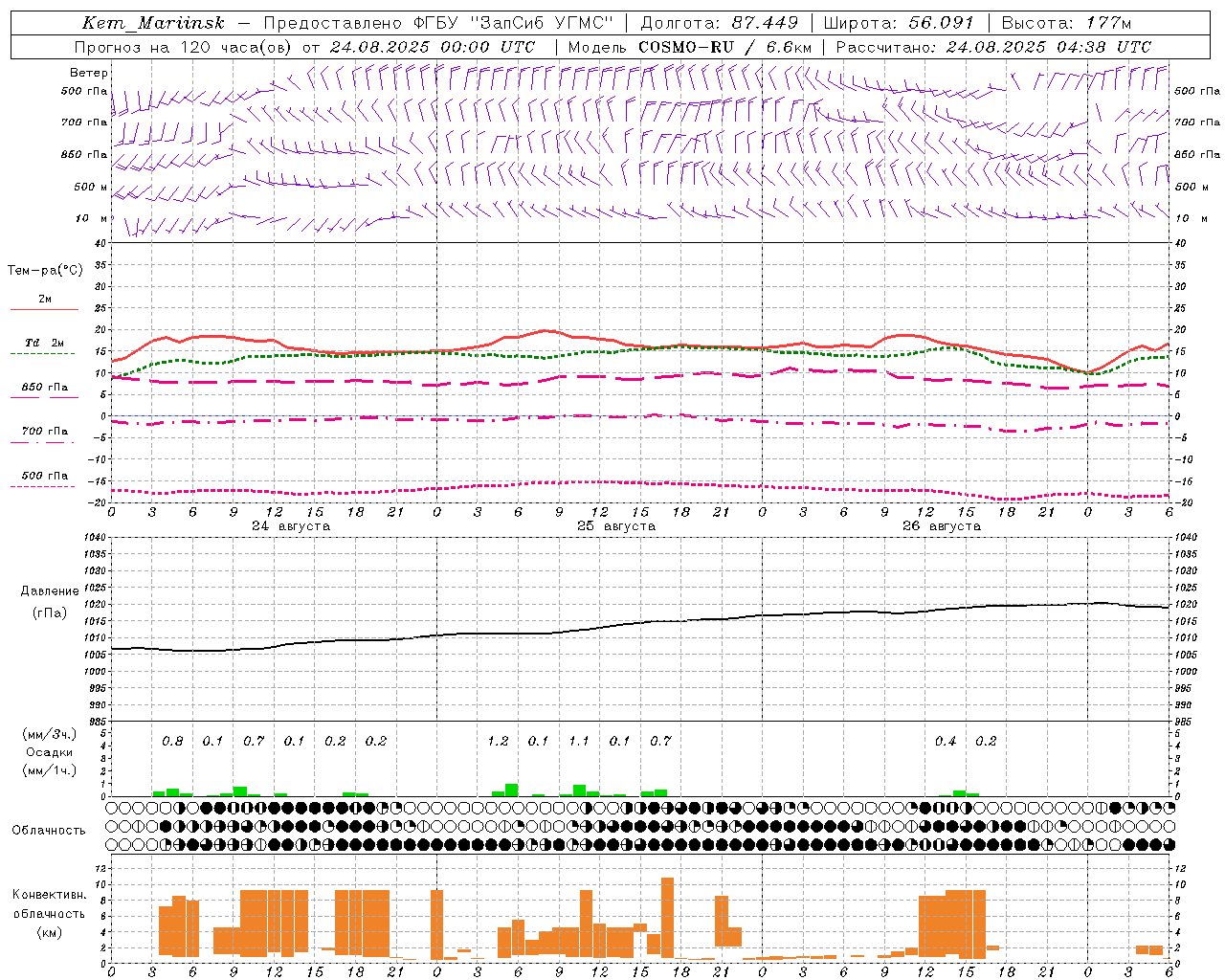Click the tallest orange convective bar near hour 17

(667, 918)
